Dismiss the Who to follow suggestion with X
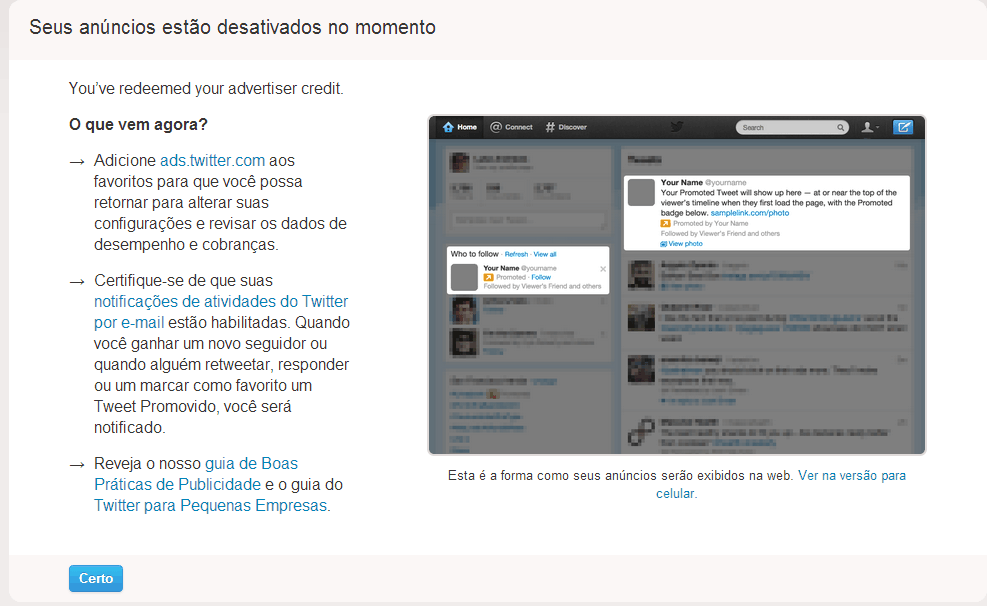This screenshot has height=606, width=987. click(x=603, y=269)
